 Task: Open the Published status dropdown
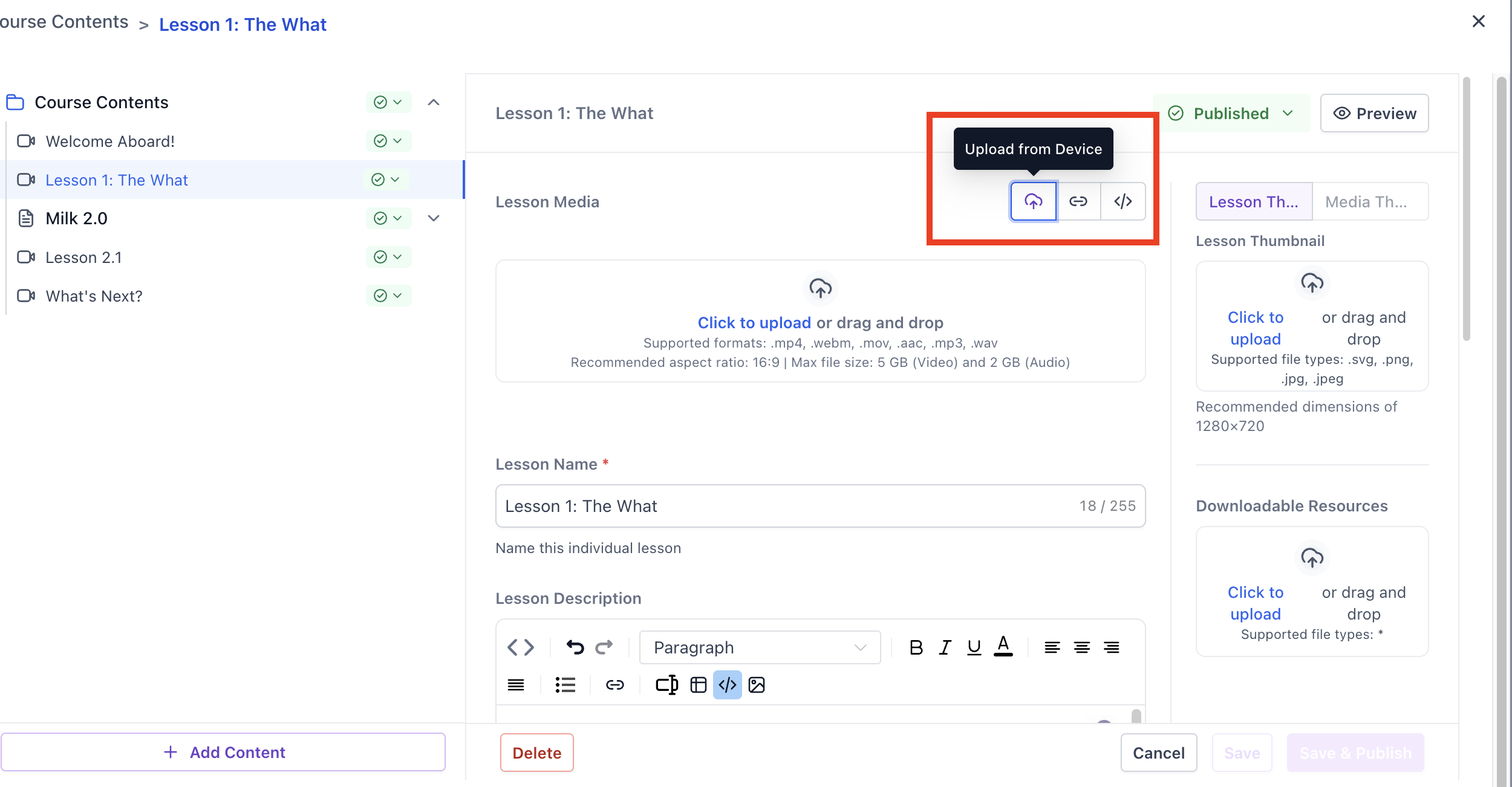click(x=1231, y=113)
